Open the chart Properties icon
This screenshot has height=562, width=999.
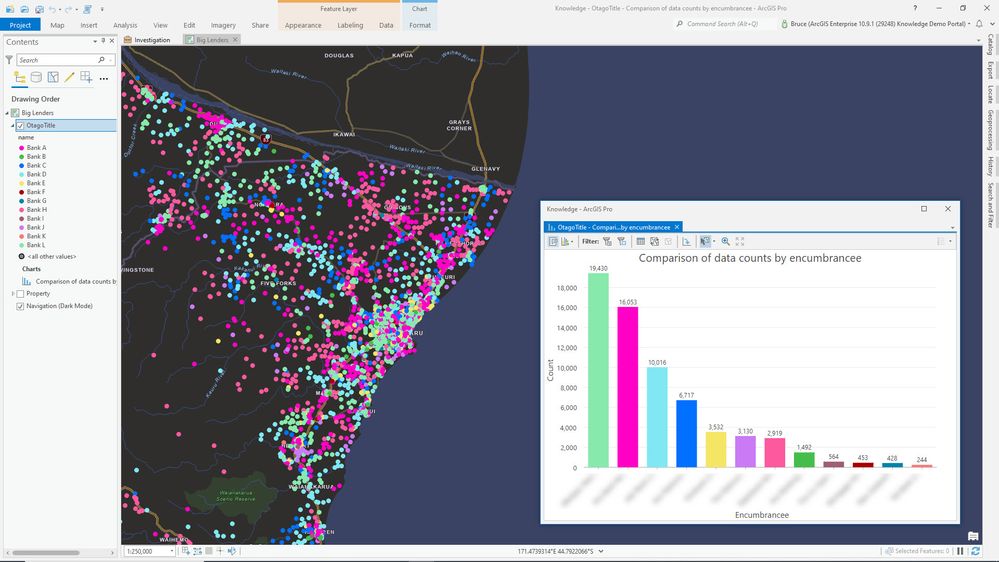(x=553, y=241)
